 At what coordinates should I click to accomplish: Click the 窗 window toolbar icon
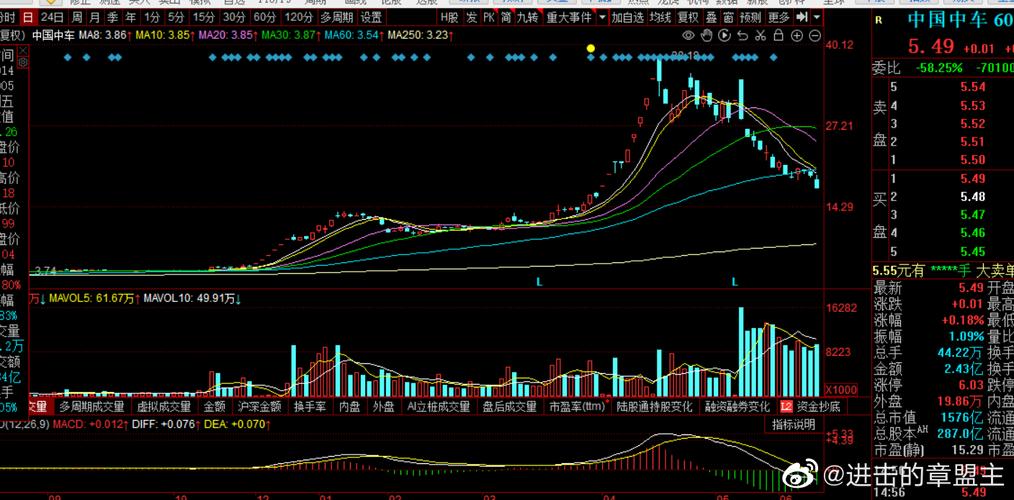(728, 17)
